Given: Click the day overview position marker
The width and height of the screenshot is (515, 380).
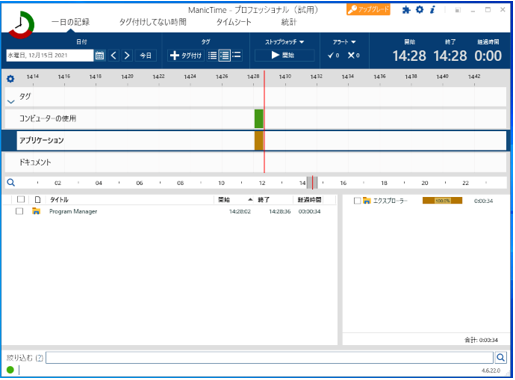Looking at the screenshot, I should [x=312, y=183].
